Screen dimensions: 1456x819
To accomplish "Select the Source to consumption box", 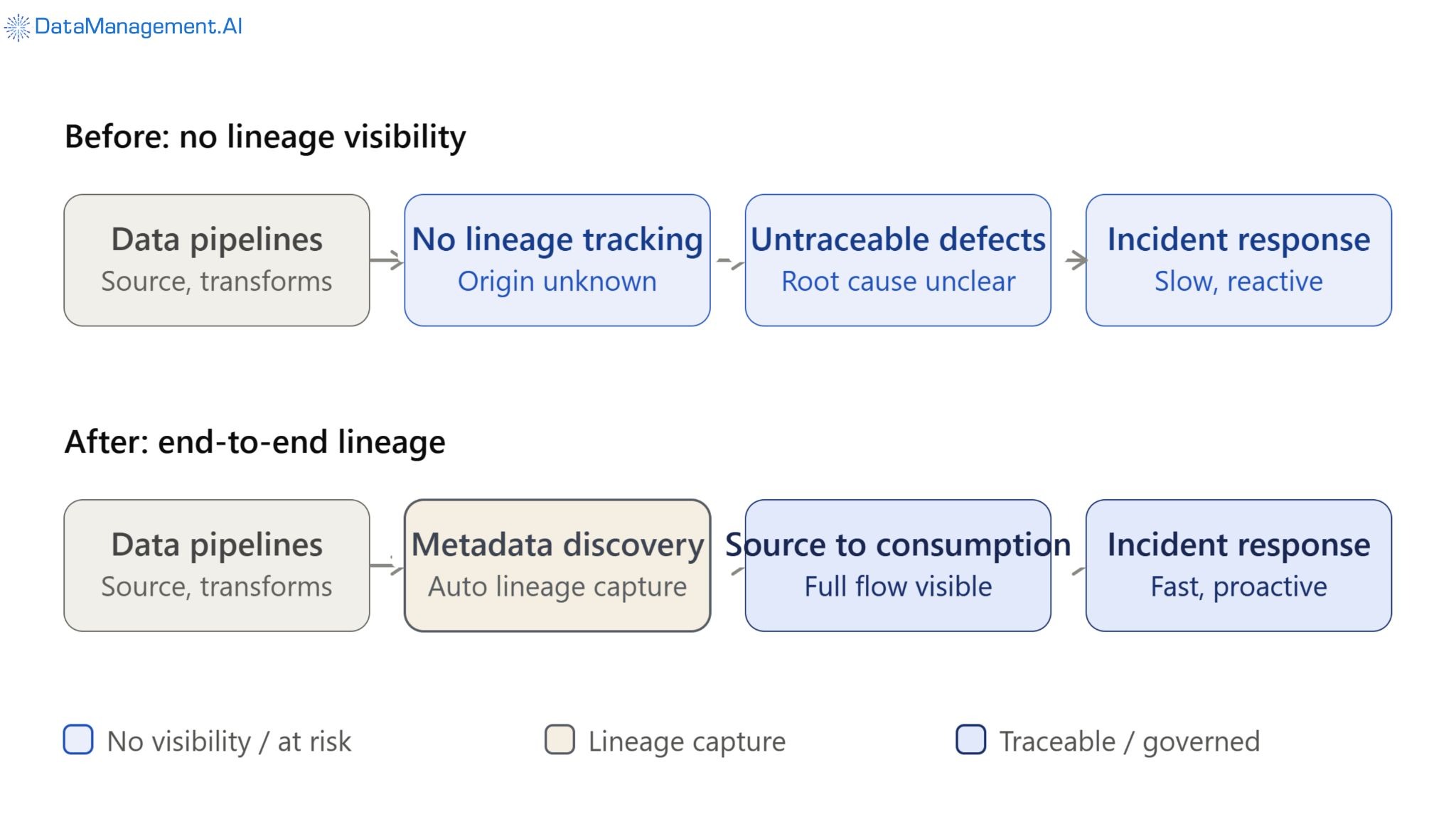I will 898,565.
